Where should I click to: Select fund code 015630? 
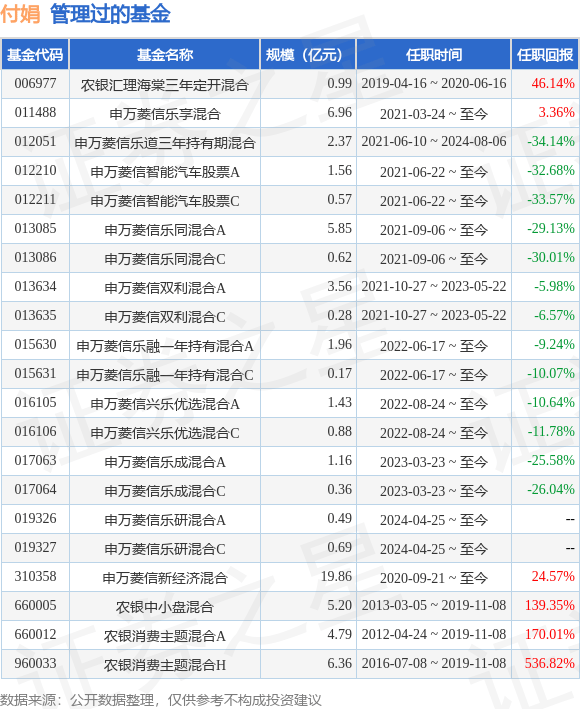coord(35,345)
